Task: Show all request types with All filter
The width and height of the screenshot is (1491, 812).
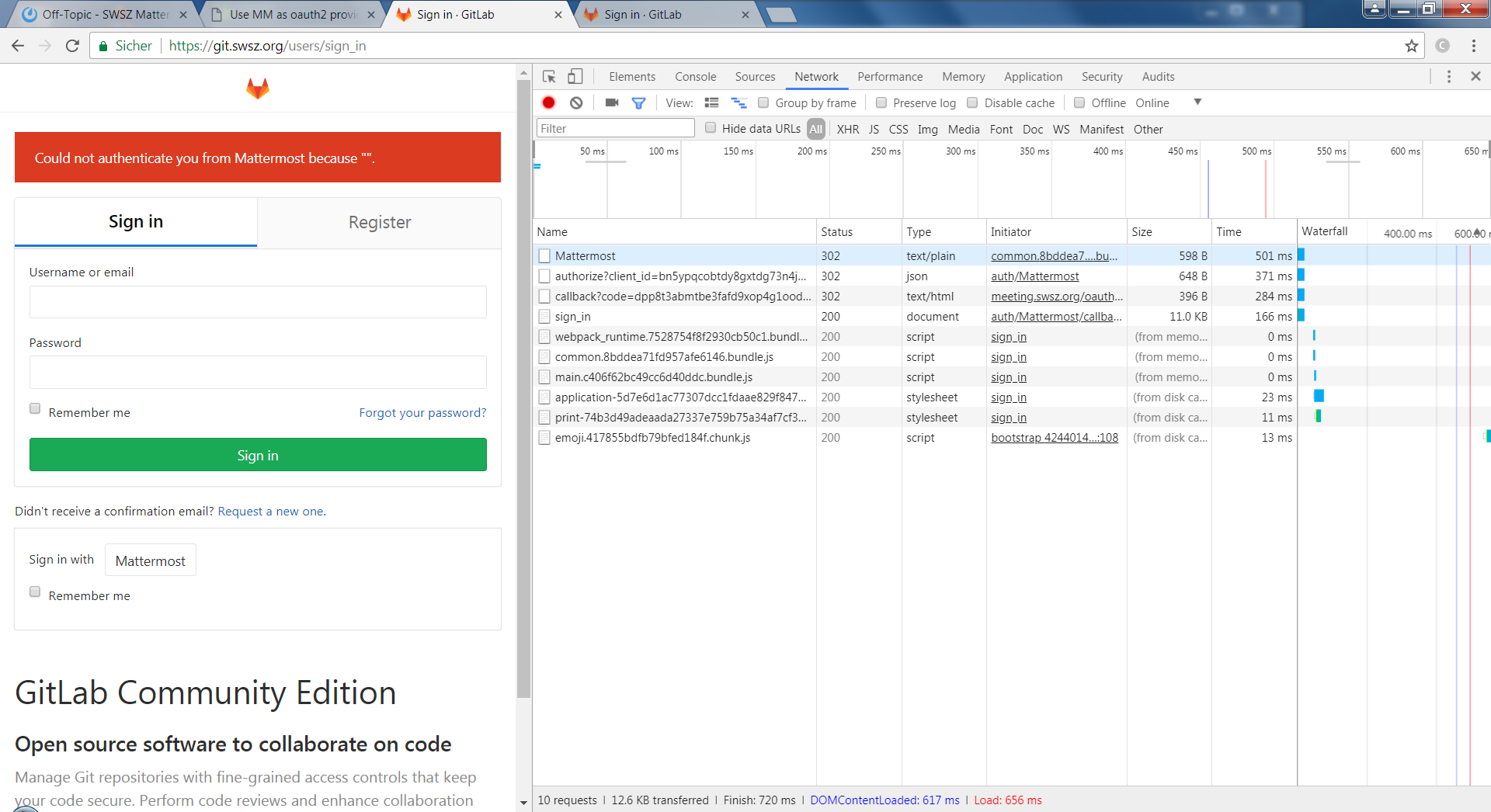Action: (815, 129)
